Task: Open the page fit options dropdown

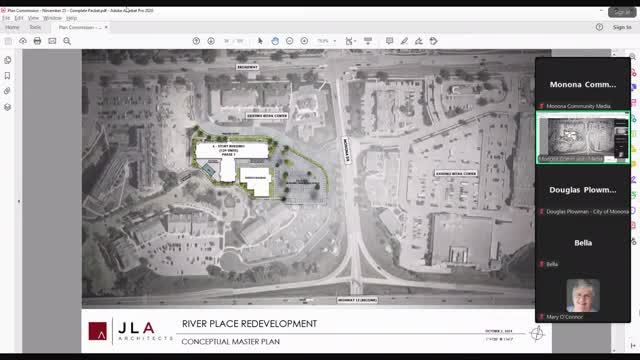Action: (x=351, y=41)
